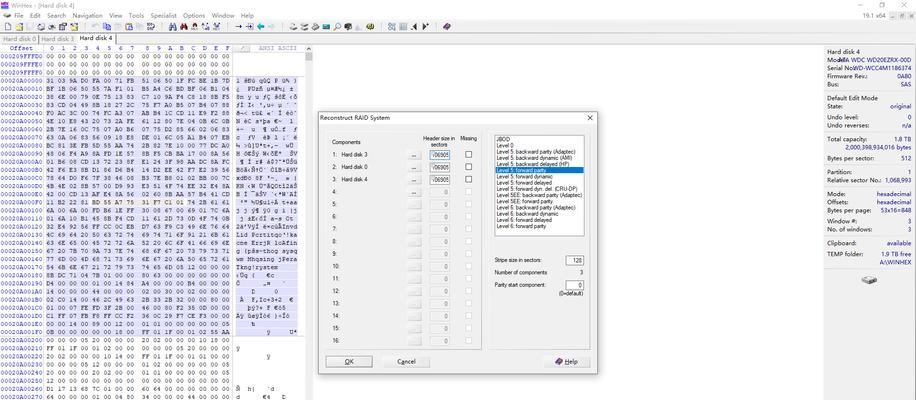
Task: Select Level 6: forward parity entry
Action: click(539, 225)
